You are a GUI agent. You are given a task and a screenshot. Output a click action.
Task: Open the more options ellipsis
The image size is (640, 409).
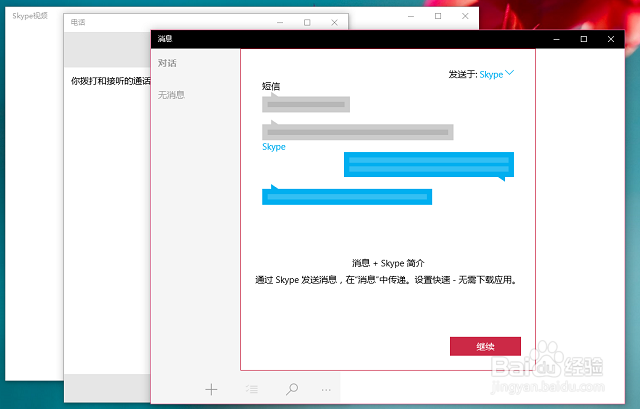[x=326, y=390]
